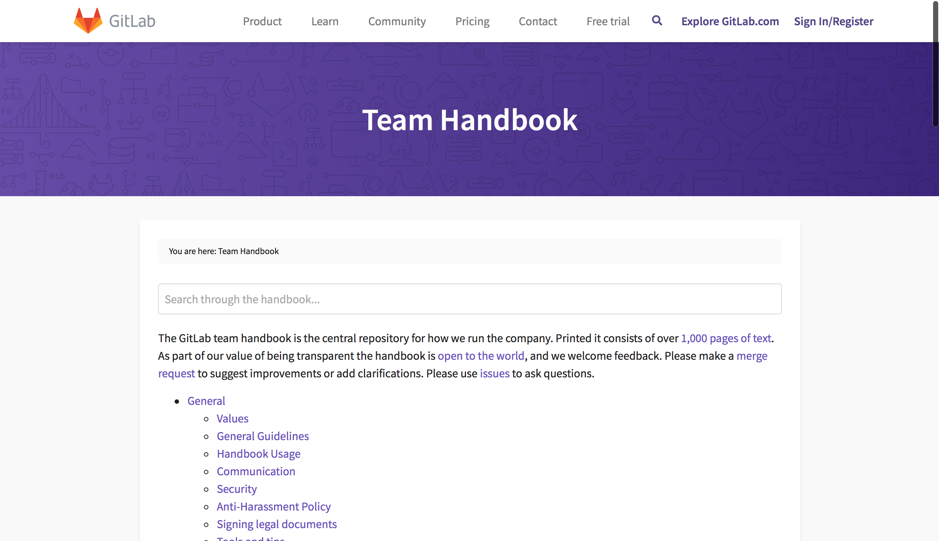The width and height of the screenshot is (939, 541).
Task: Open the Handbook Usage link
Action: 258,454
